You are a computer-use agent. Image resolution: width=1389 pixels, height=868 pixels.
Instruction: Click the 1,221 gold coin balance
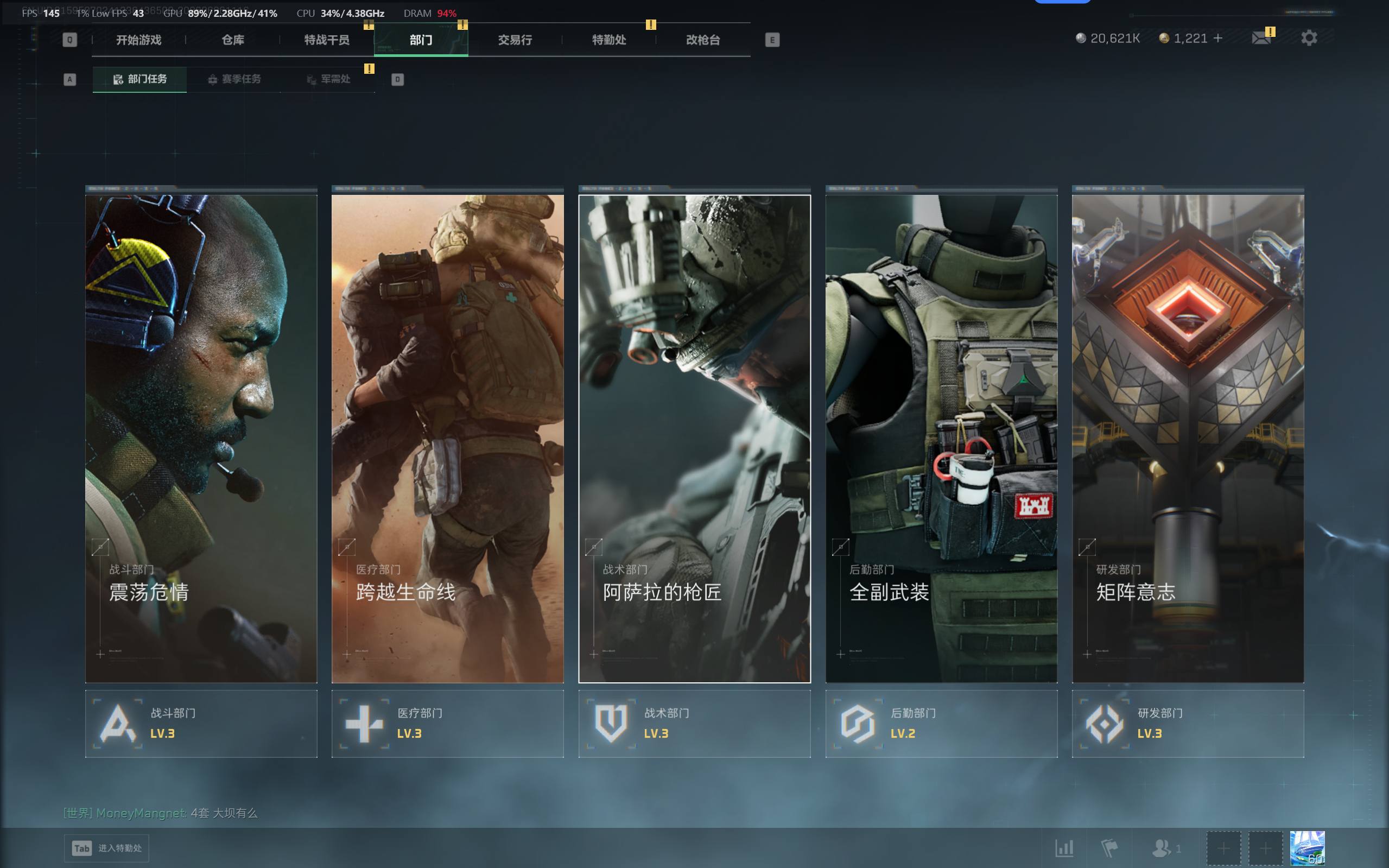tap(1183, 38)
